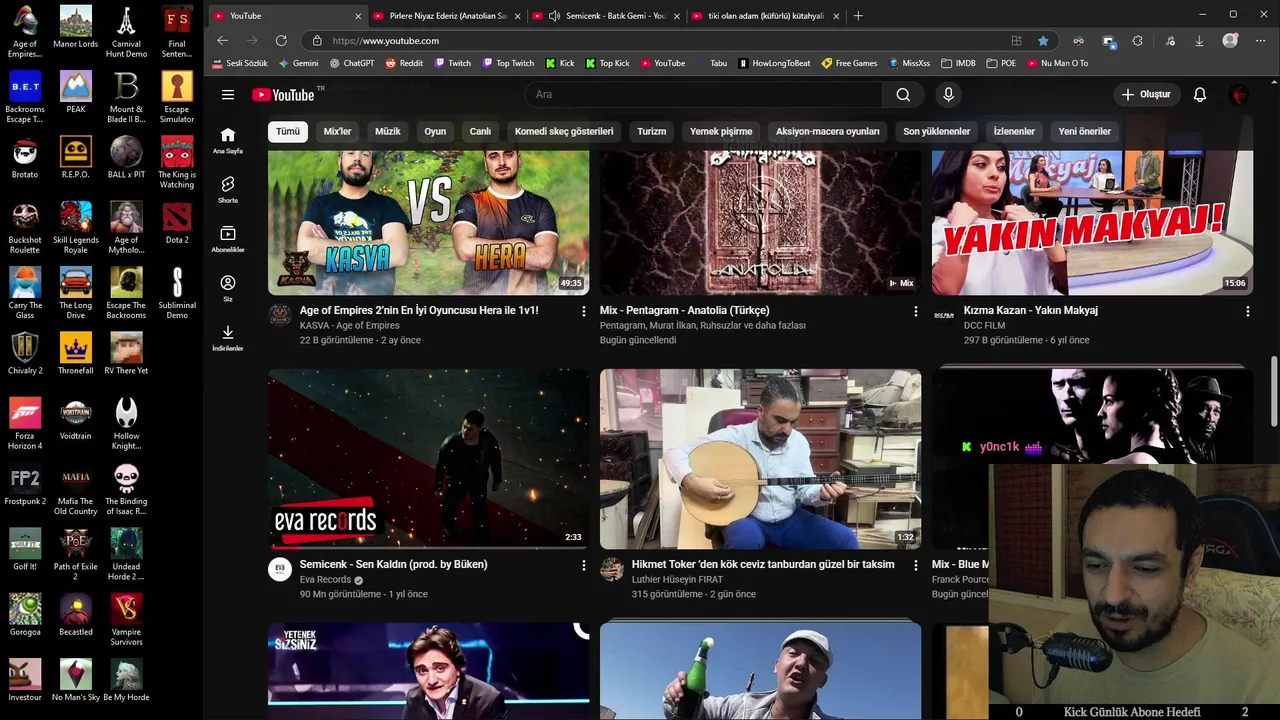Open YouTube notifications bell

(x=1199, y=94)
